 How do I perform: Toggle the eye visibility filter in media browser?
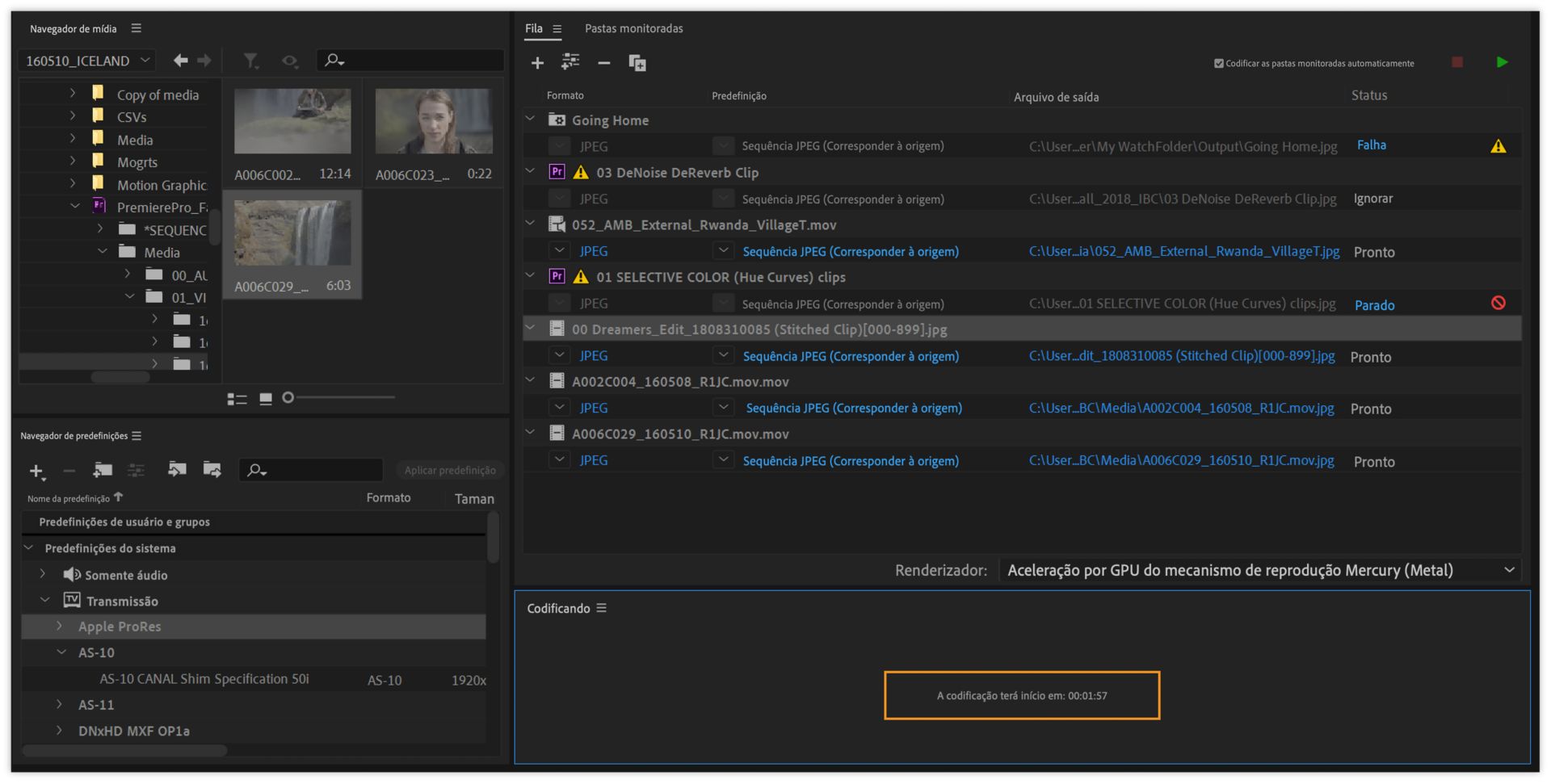289,61
